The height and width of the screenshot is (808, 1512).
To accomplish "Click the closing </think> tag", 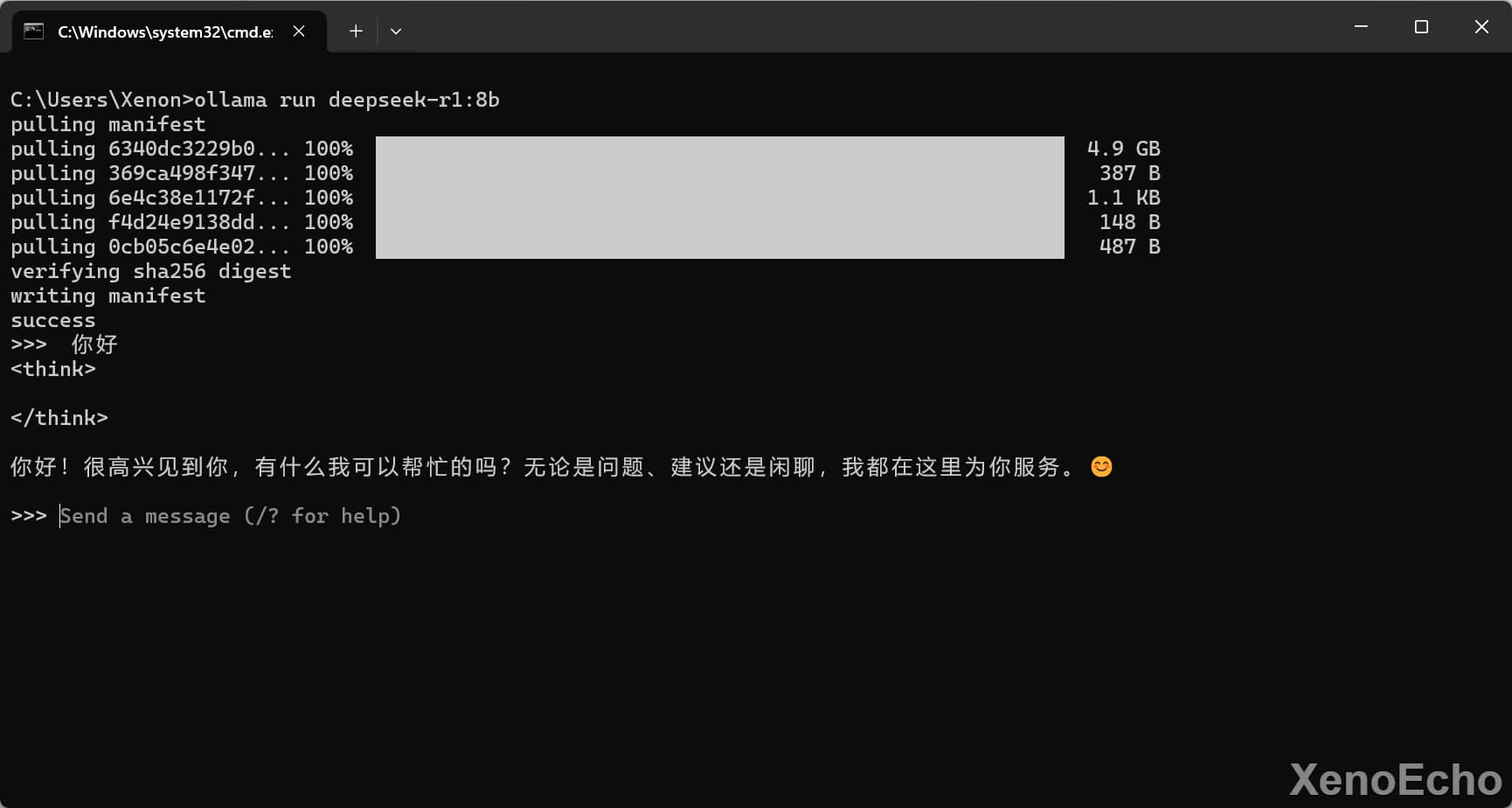I will pyautogui.click(x=59, y=418).
